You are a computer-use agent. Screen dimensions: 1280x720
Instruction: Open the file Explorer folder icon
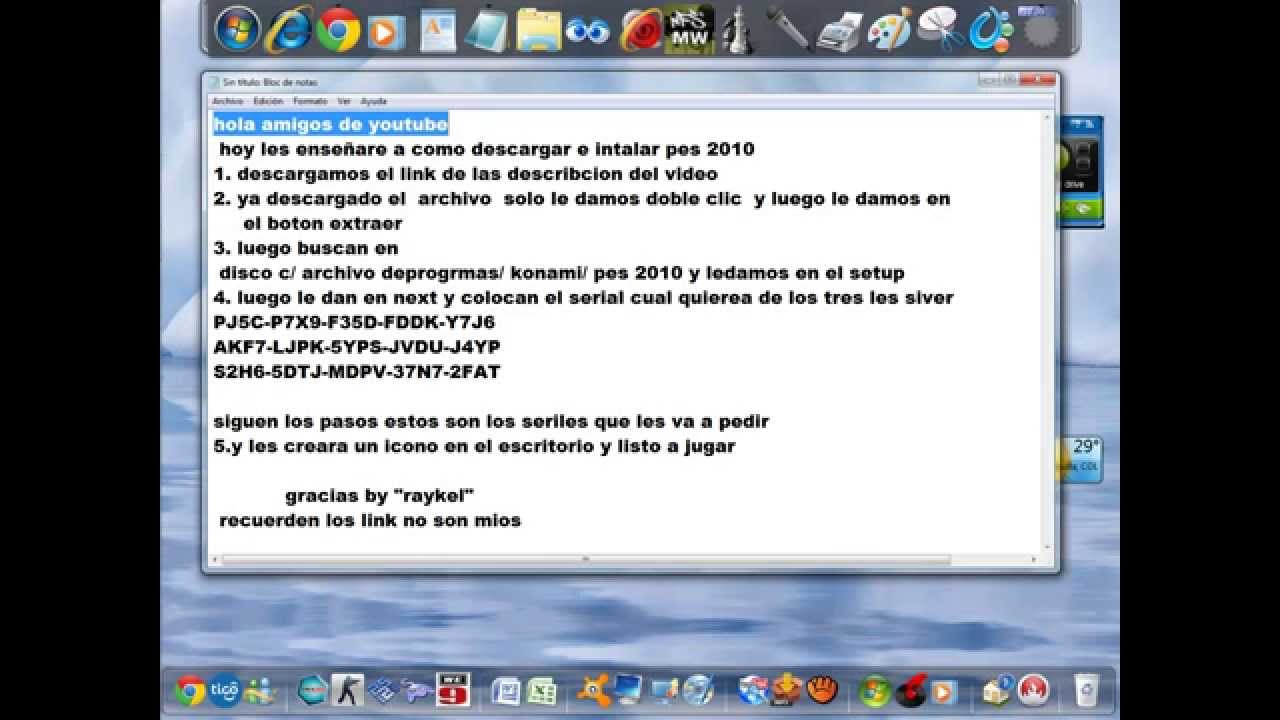(x=539, y=30)
